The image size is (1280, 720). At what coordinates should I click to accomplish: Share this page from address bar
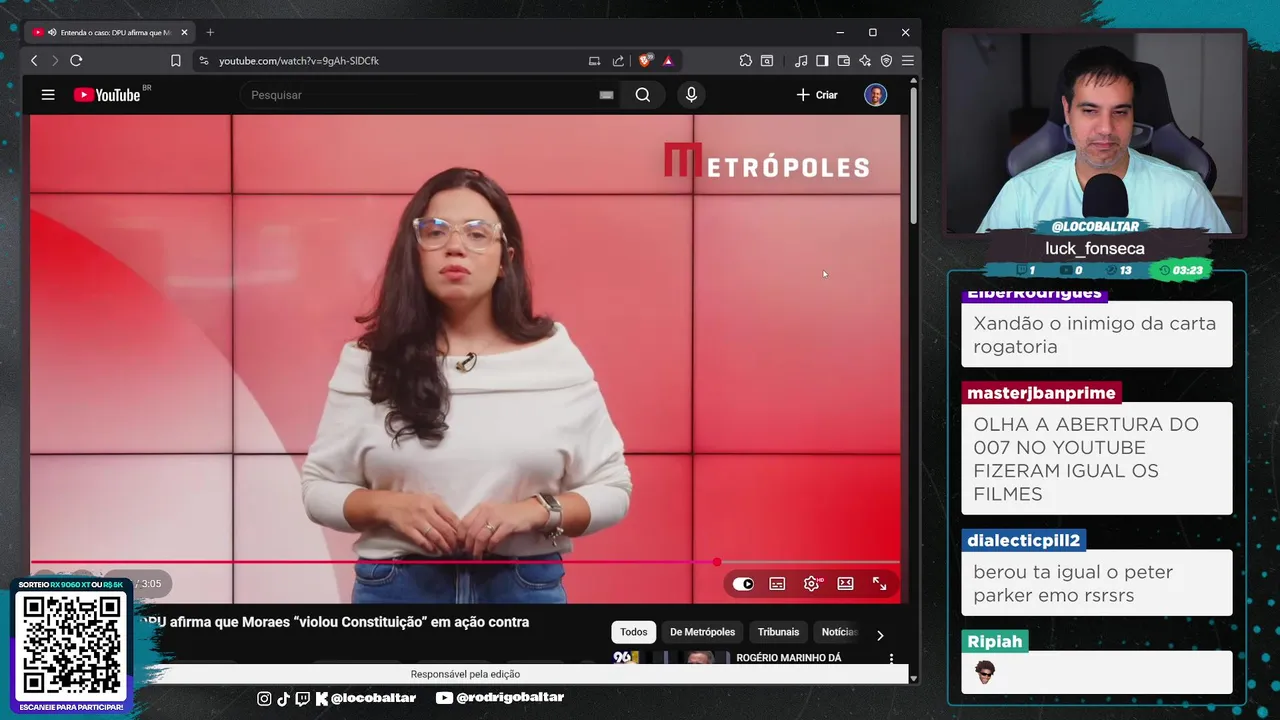click(618, 61)
